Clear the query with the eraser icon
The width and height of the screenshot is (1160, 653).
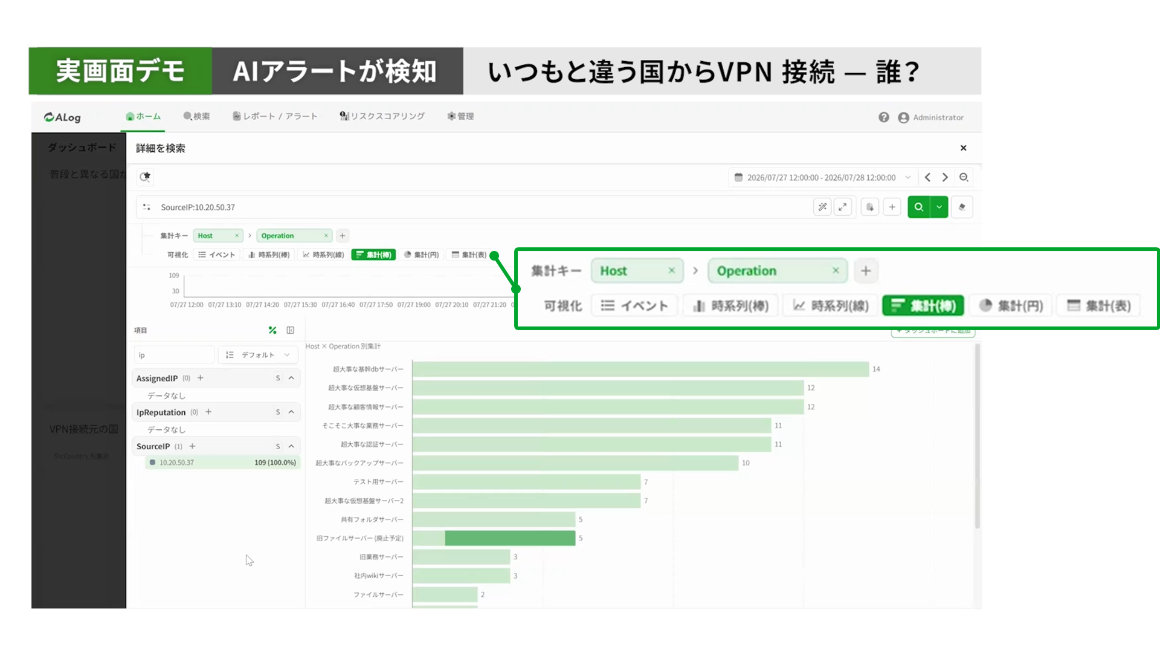click(962, 207)
